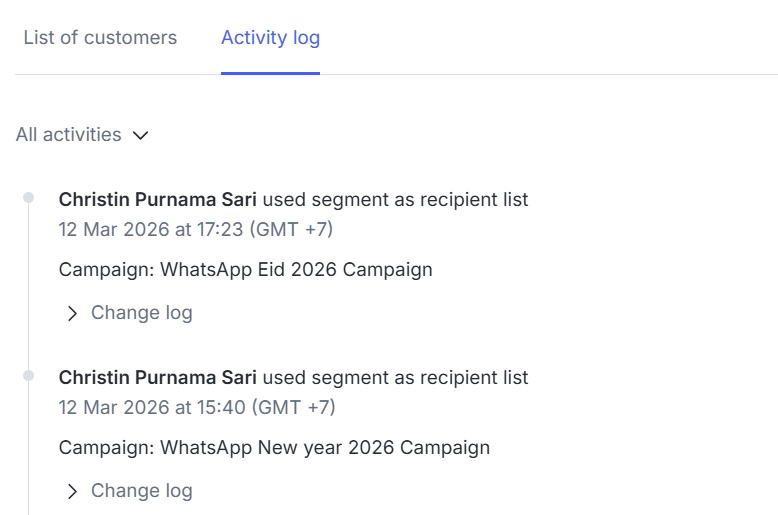Open the WhatsApp Eid 2026 Campaign text

pyautogui.click(x=296, y=269)
